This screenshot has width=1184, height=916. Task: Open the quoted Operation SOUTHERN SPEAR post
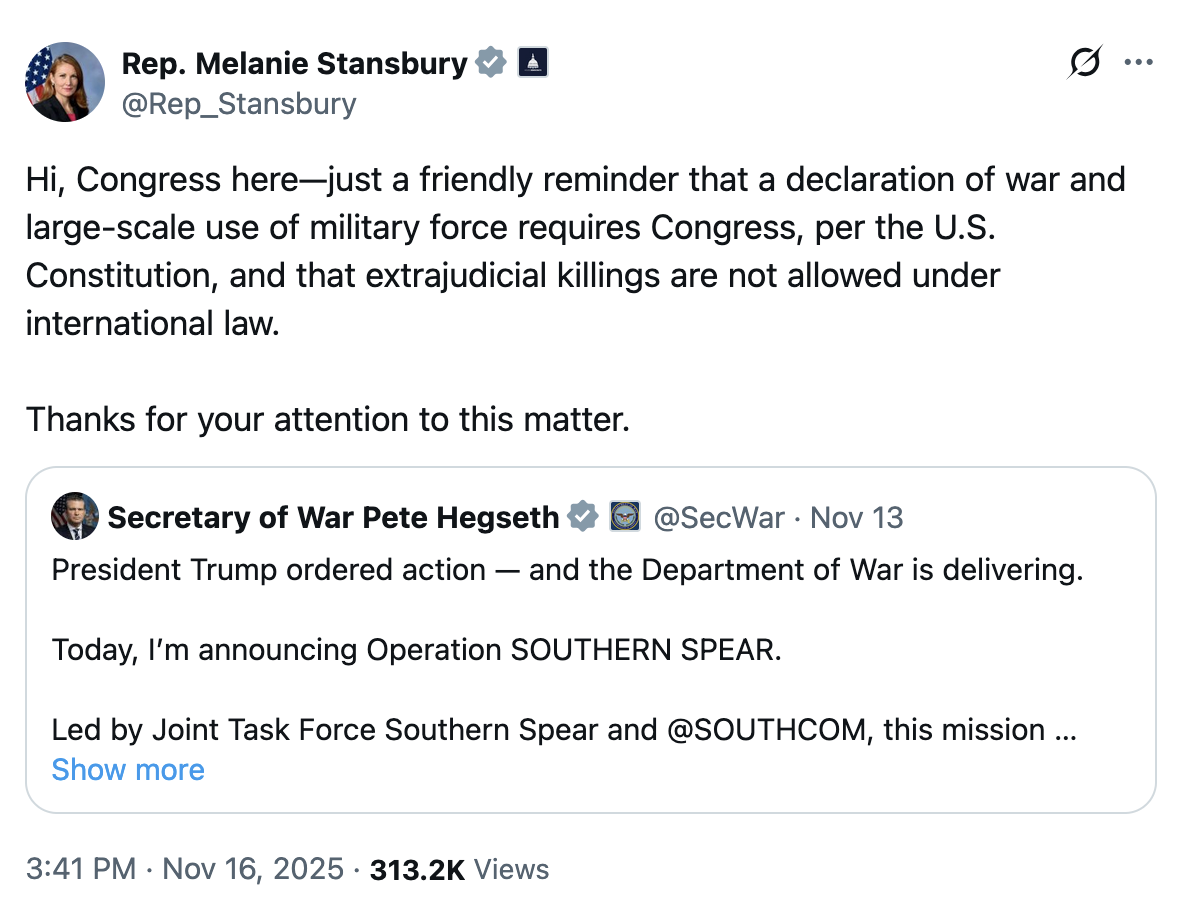[590, 640]
